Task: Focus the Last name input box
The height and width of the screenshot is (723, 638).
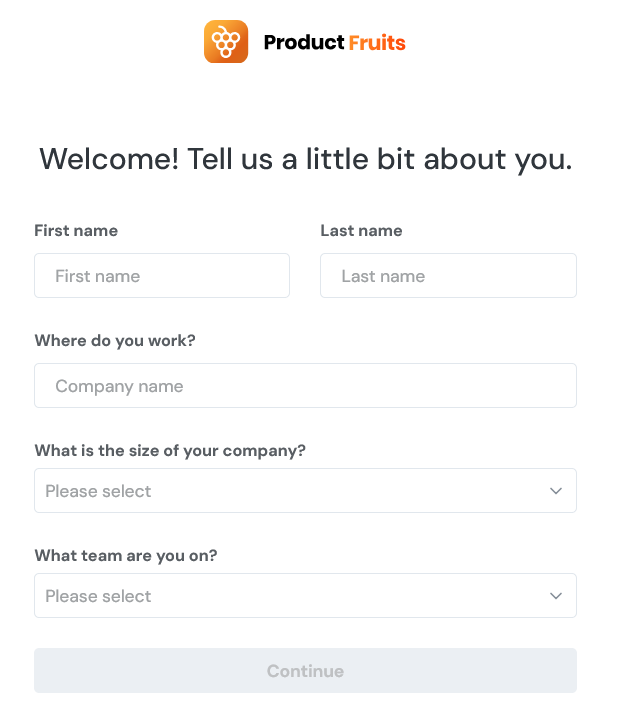Action: coord(448,275)
